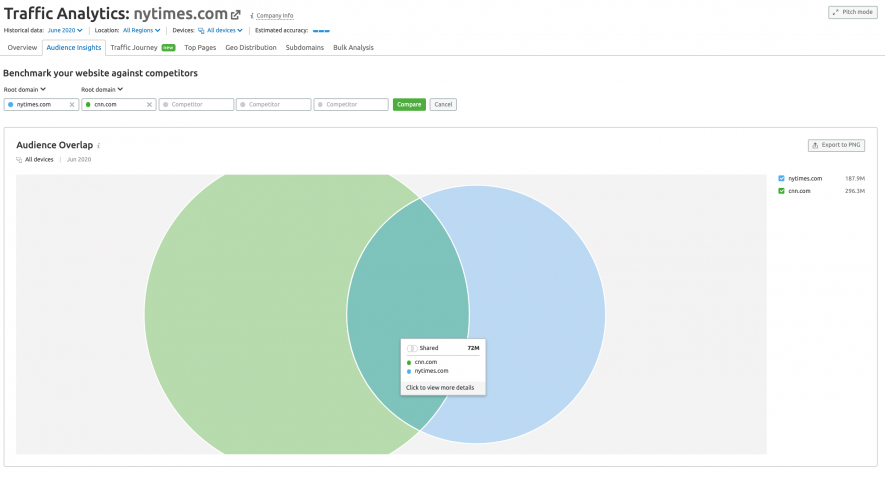Click the 72M shared value in tooltip
The image size is (885, 477).
coord(473,348)
